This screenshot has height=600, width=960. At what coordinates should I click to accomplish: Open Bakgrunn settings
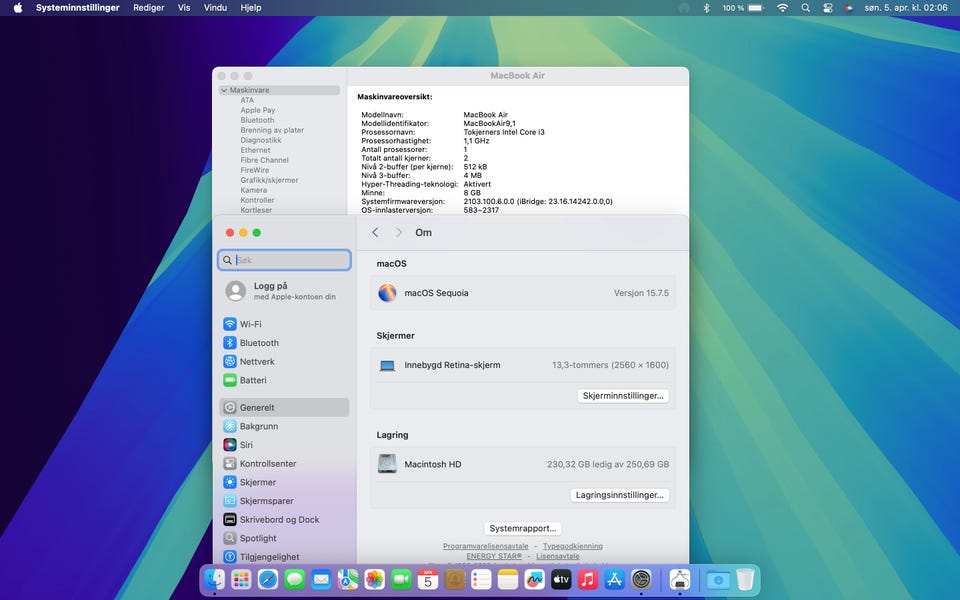click(x=284, y=426)
